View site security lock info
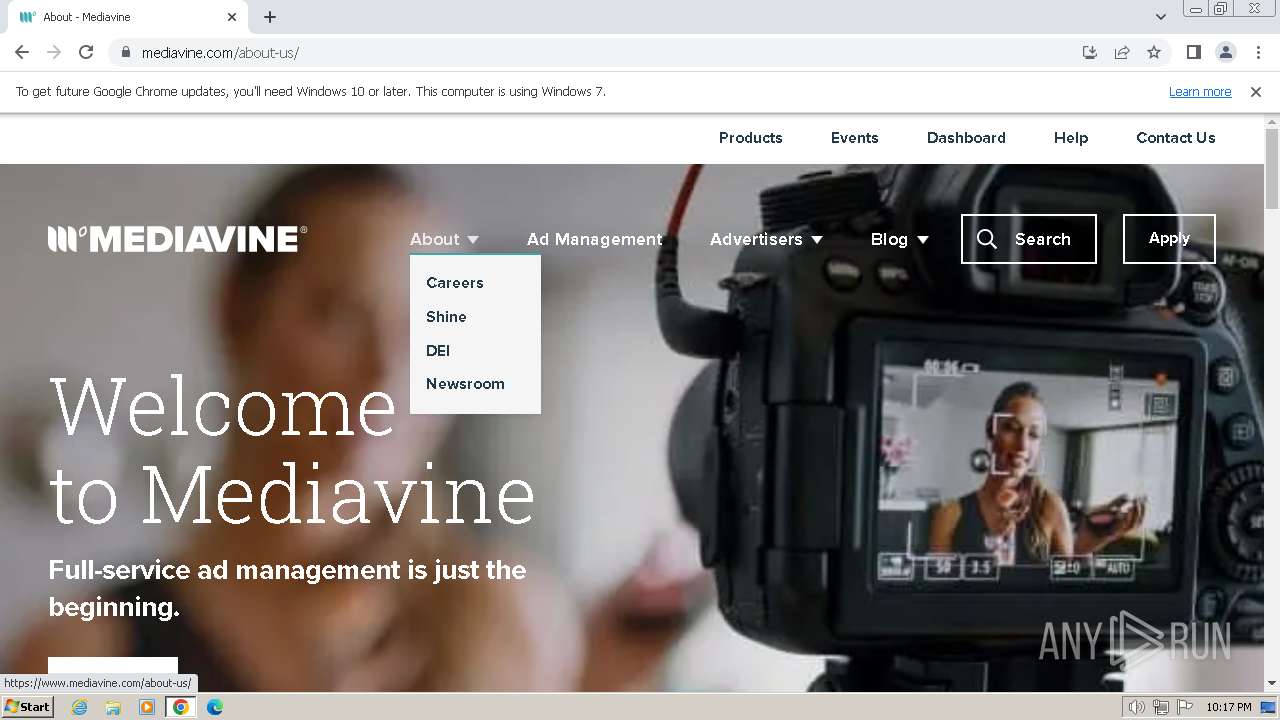This screenshot has width=1280, height=720. (125, 53)
